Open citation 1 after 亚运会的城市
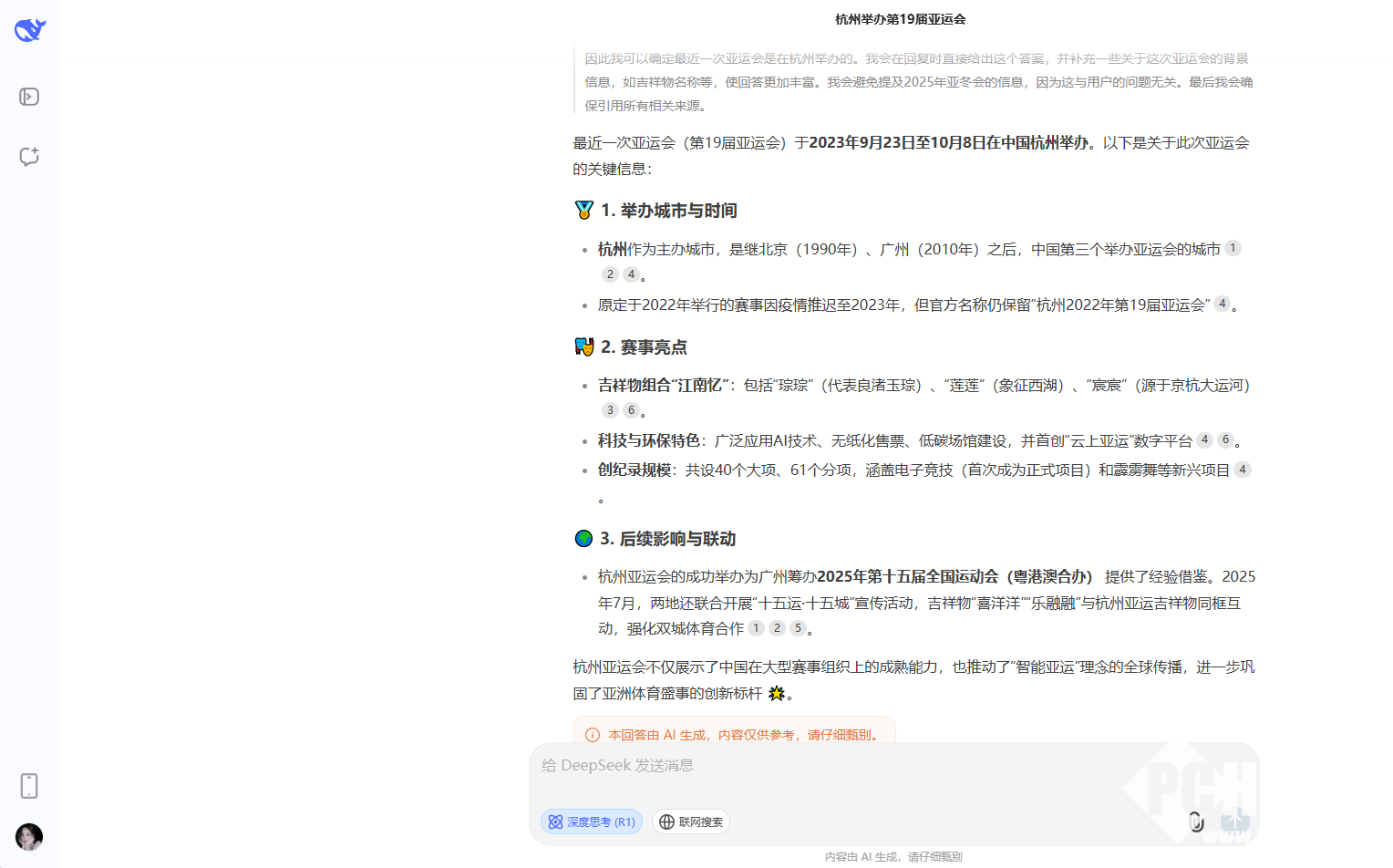Screen dimensions: 1393x868 coord(1233,248)
